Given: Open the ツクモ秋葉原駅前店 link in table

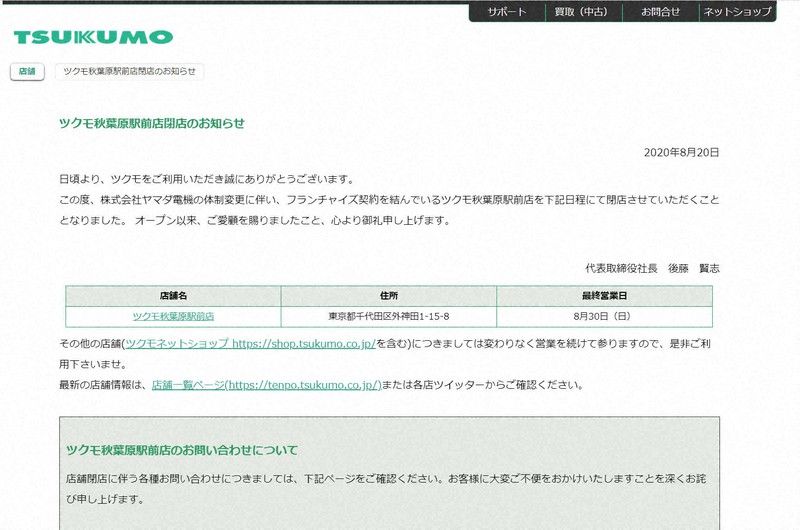Looking at the screenshot, I should pos(173,316).
